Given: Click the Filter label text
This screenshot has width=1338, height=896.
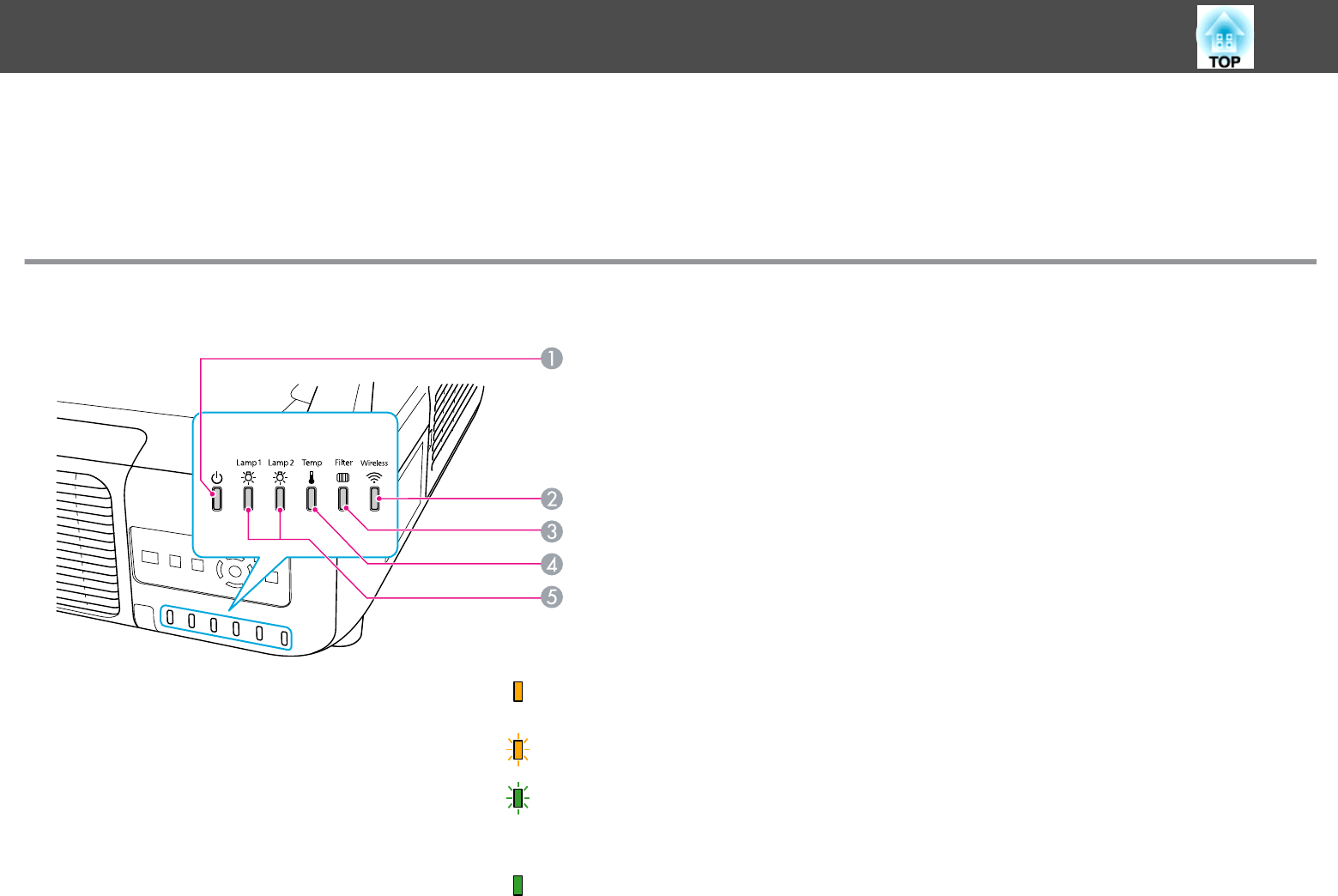Looking at the screenshot, I should coord(343,463).
